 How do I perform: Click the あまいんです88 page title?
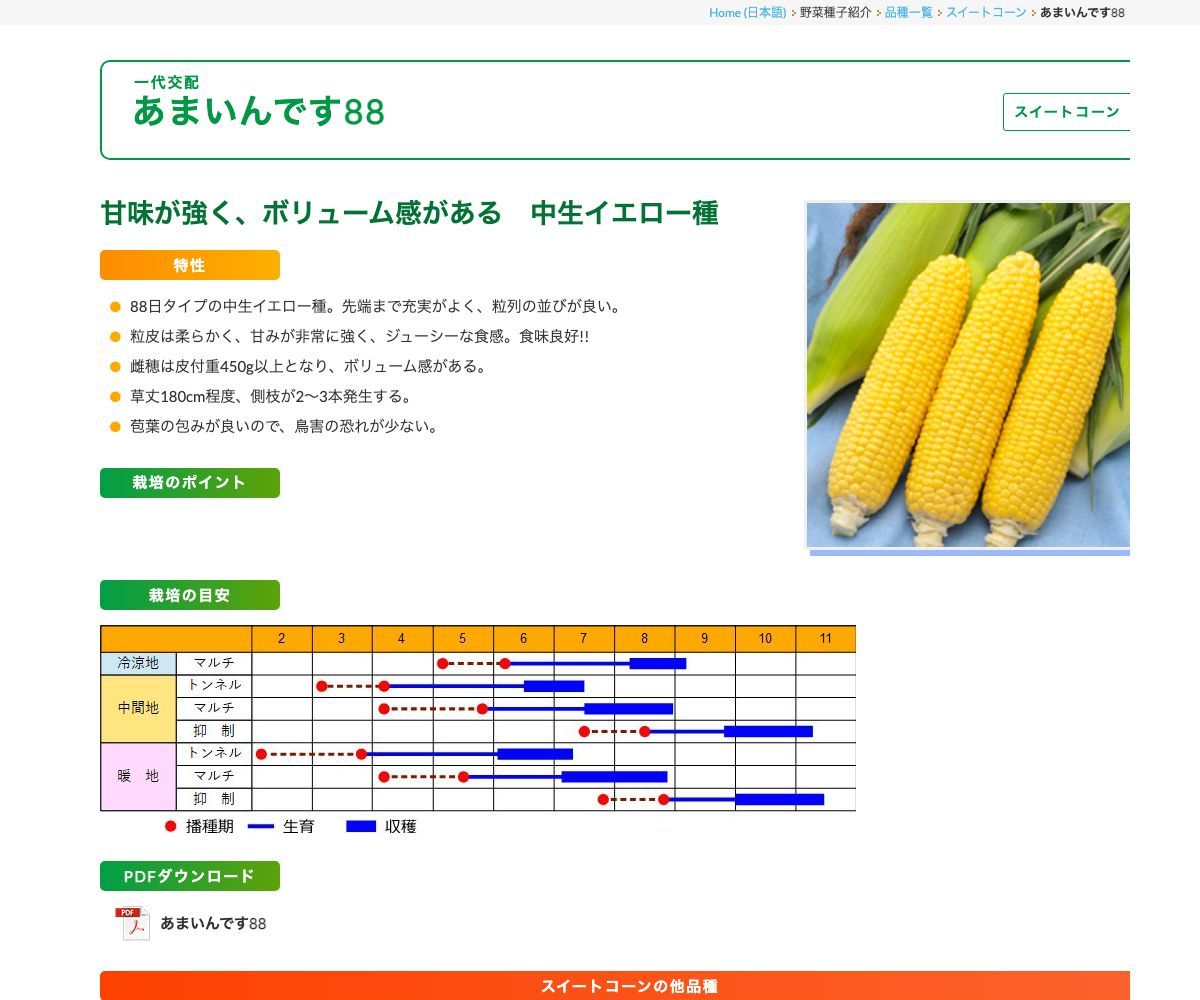click(x=258, y=113)
